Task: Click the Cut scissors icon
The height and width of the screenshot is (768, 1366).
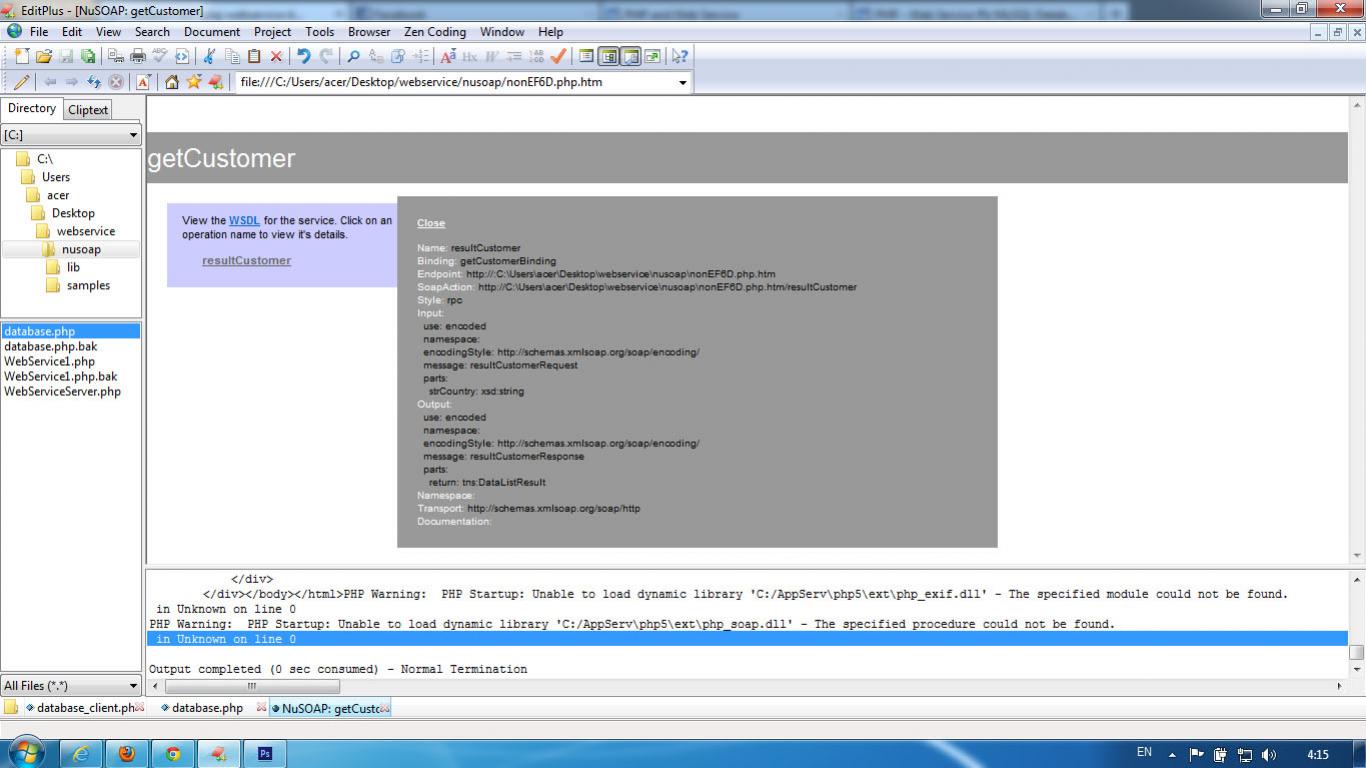Action: (208, 56)
